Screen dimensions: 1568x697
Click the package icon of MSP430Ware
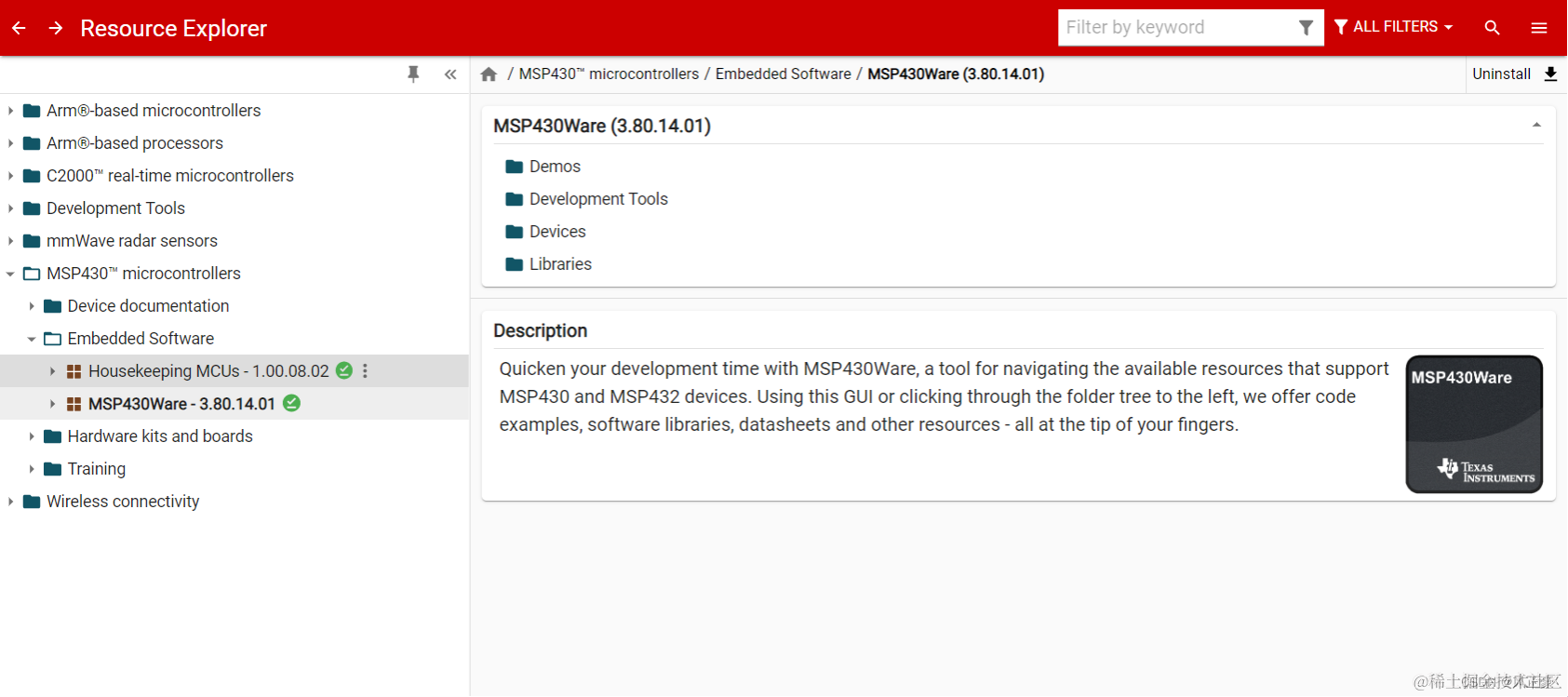click(74, 404)
